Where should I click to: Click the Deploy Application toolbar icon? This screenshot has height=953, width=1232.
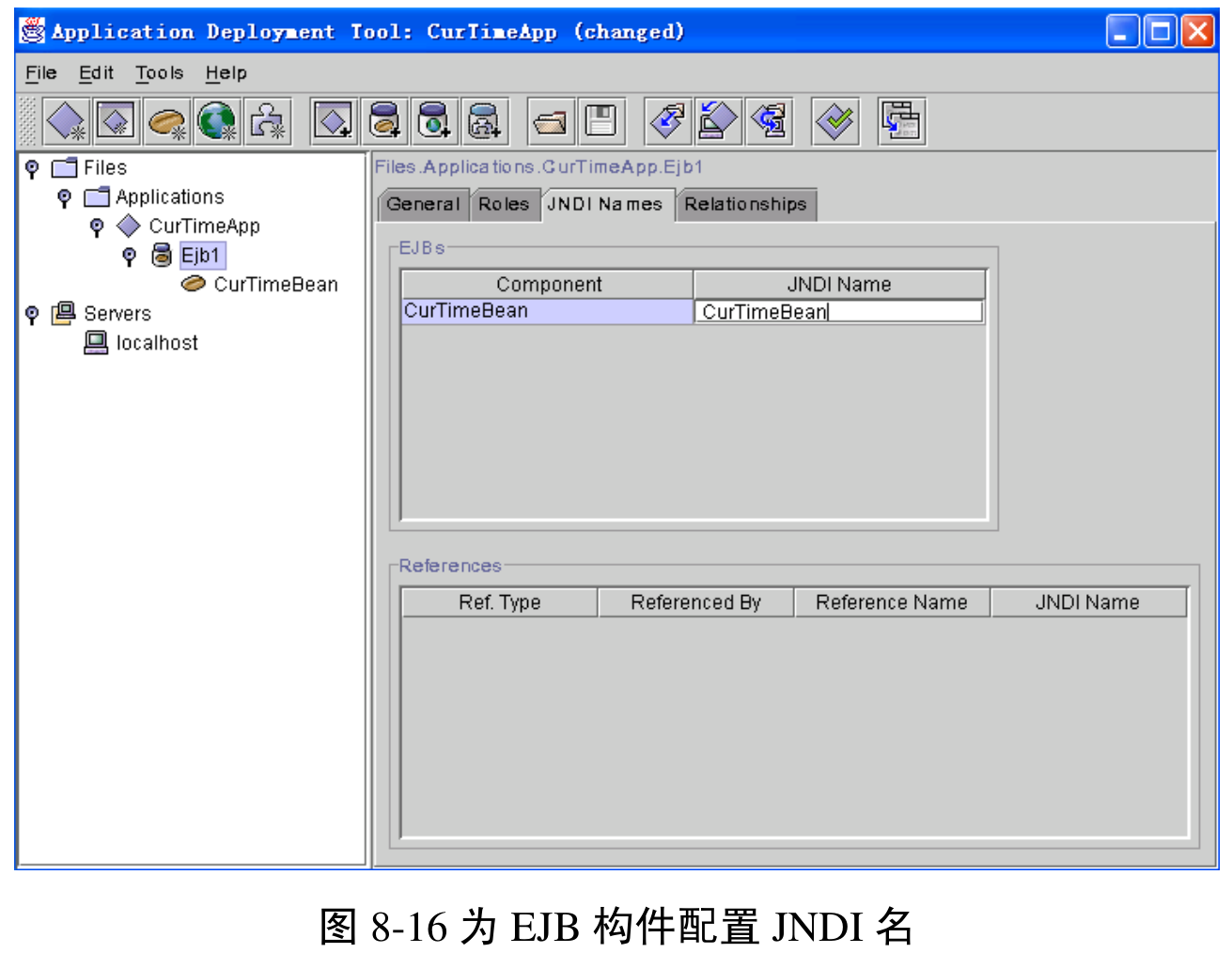tap(718, 121)
